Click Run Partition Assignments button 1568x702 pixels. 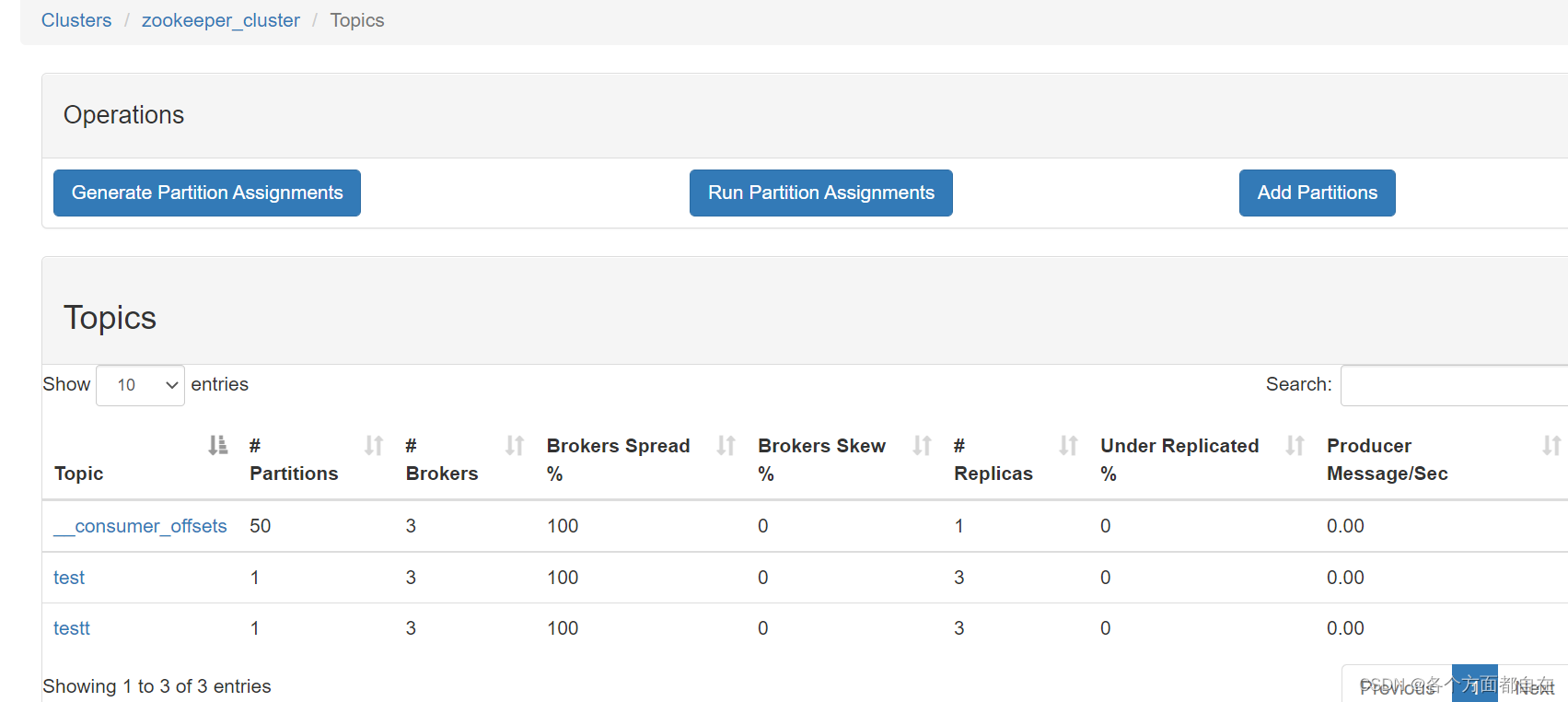point(821,193)
